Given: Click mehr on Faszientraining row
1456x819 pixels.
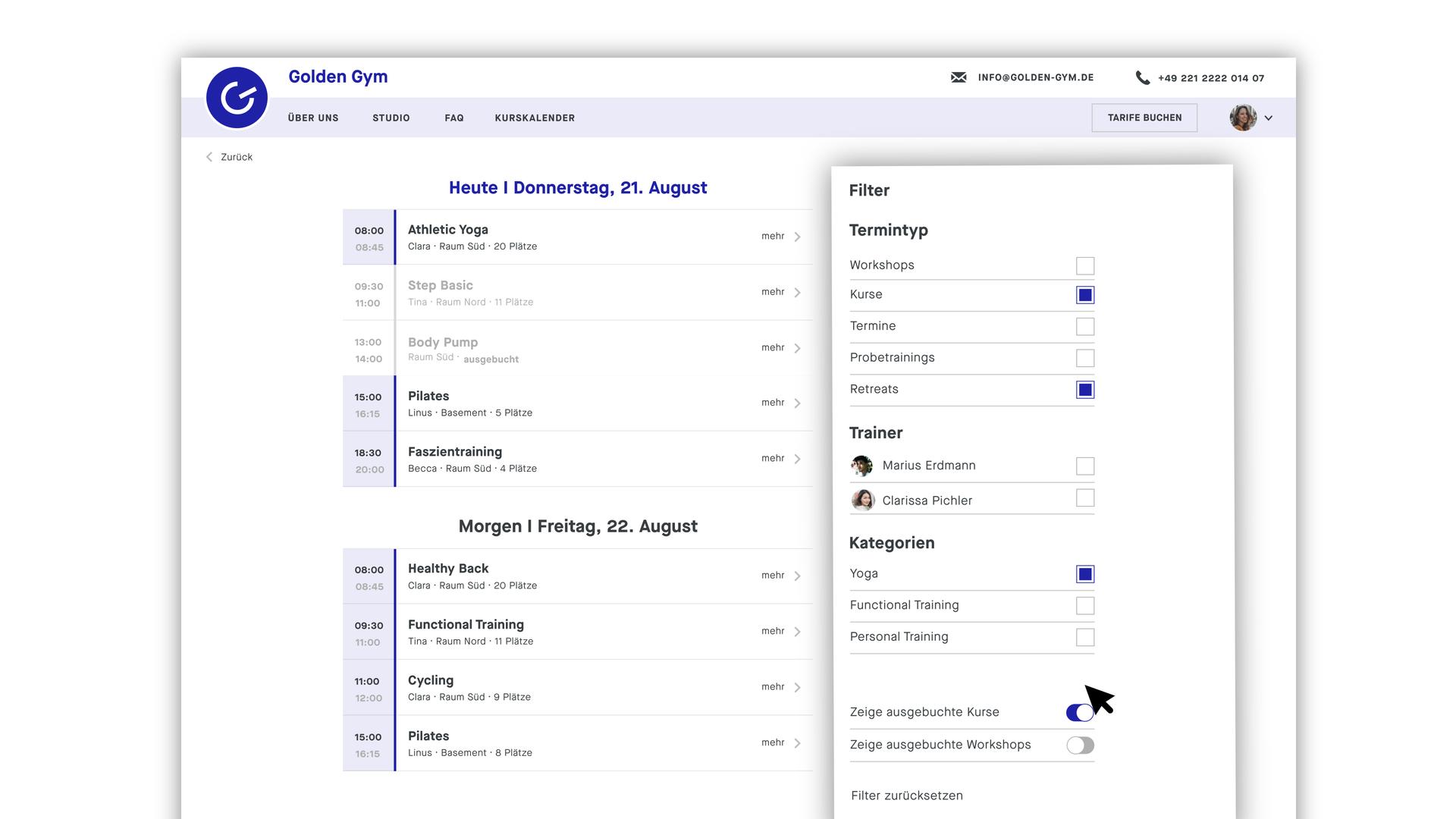Looking at the screenshot, I should [x=773, y=459].
